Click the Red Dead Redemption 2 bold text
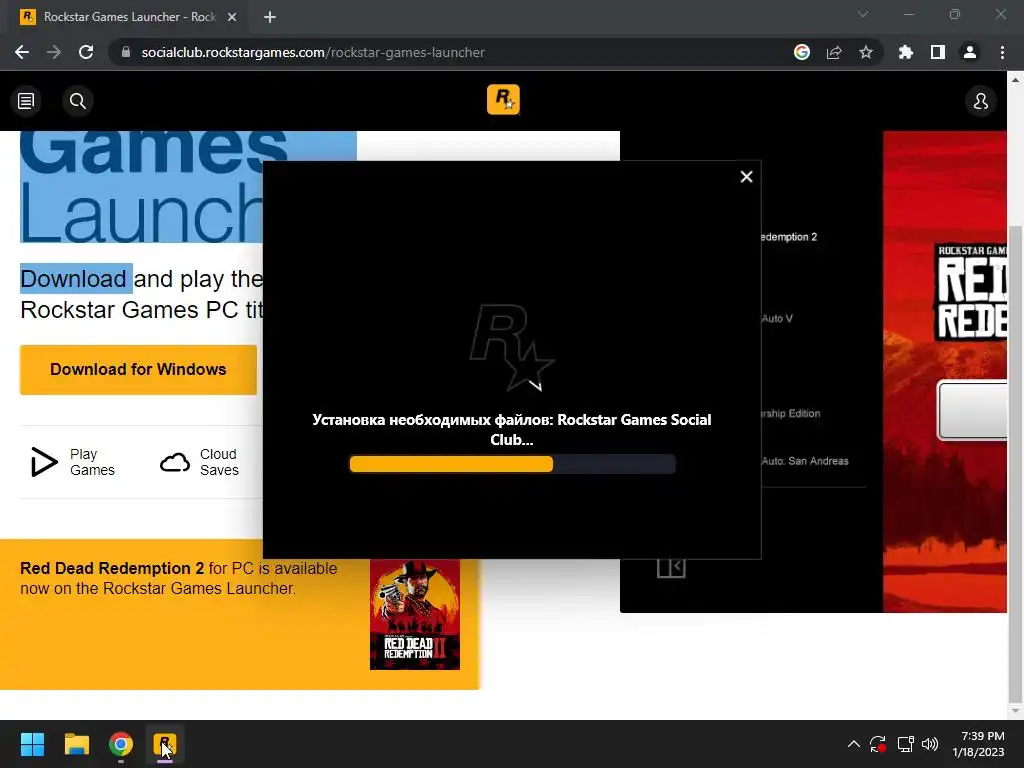This screenshot has height=768, width=1024. tap(112, 568)
